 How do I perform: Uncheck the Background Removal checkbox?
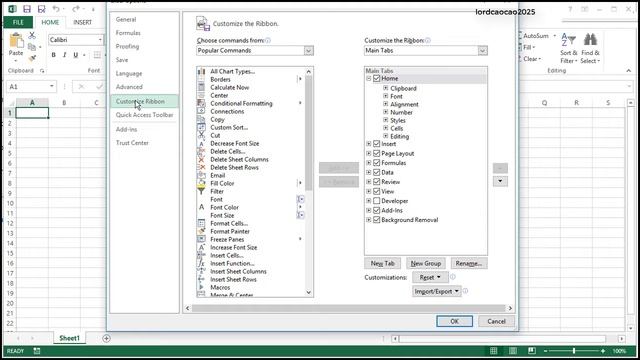click(x=377, y=220)
